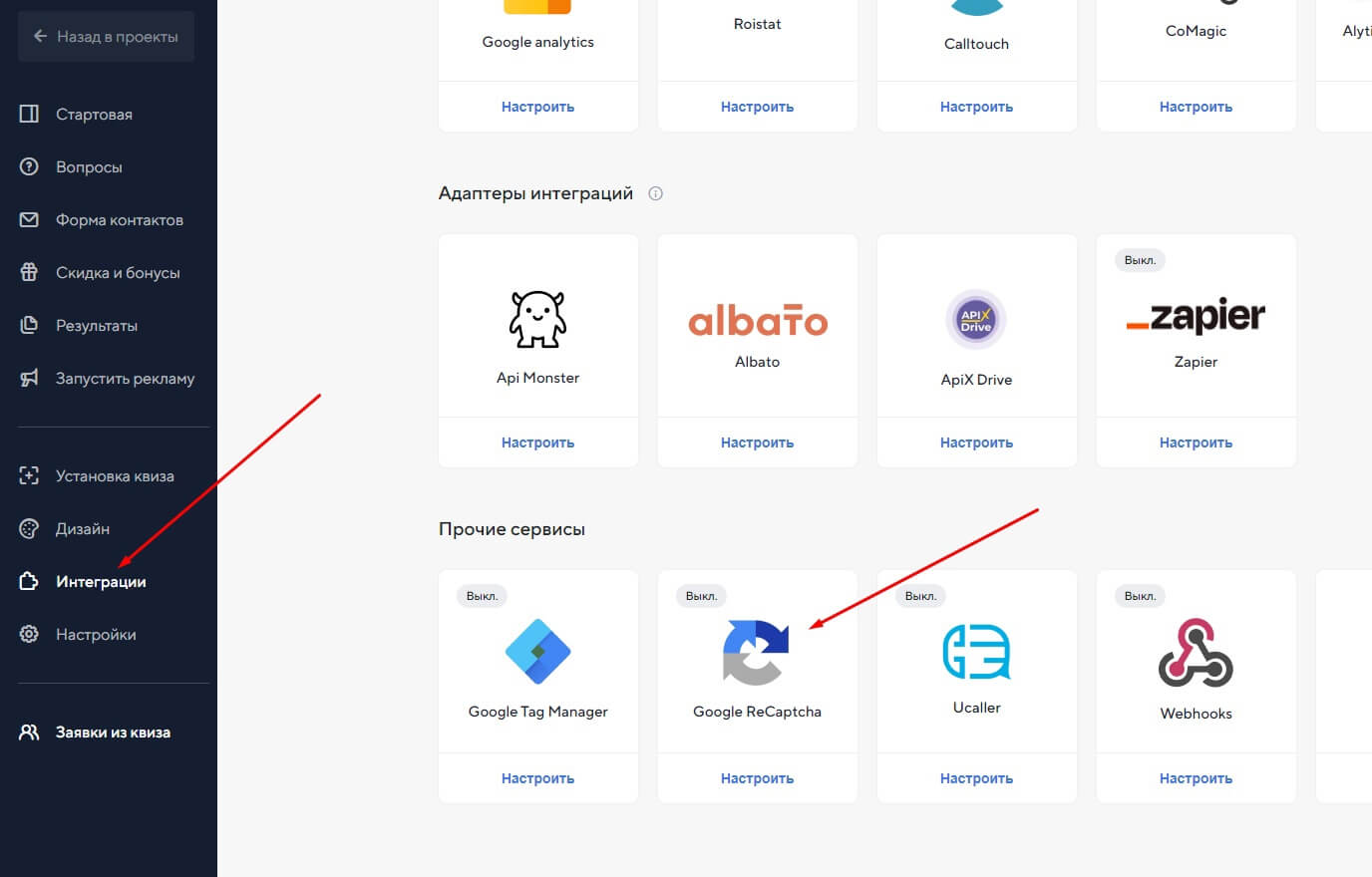This screenshot has height=877, width=1372.
Task: Click Настроить under ApiX Drive
Action: tap(976, 442)
